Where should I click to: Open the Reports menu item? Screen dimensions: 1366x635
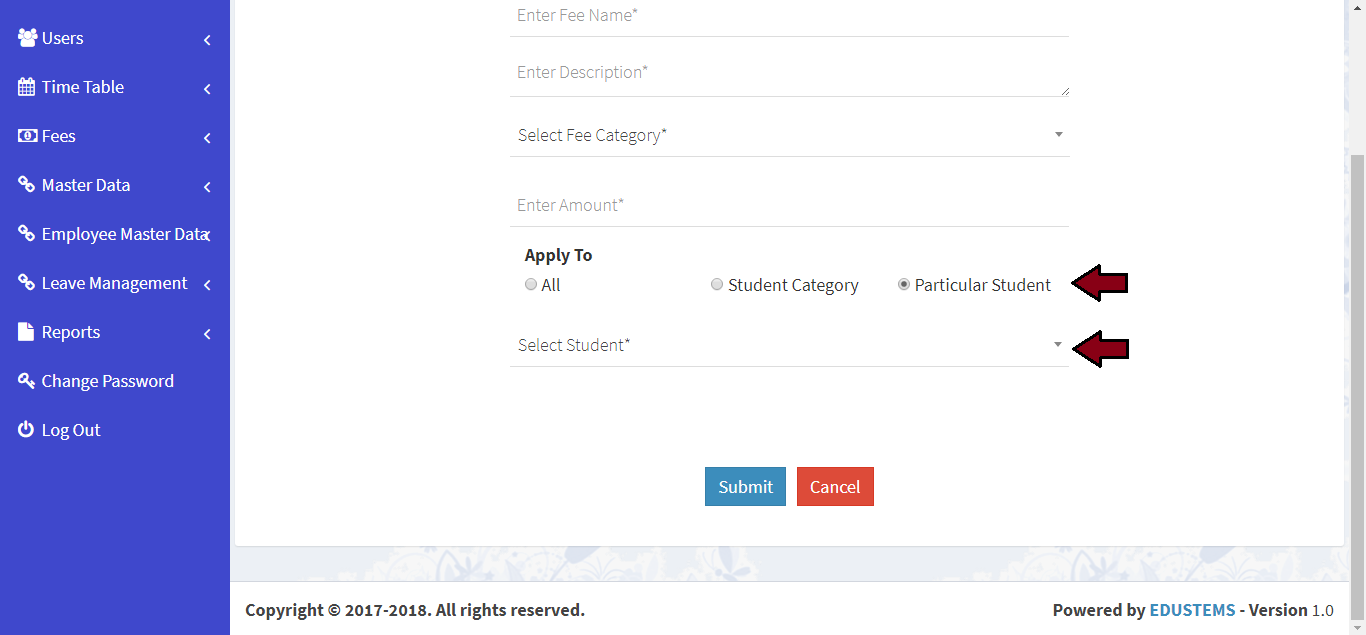(71, 332)
